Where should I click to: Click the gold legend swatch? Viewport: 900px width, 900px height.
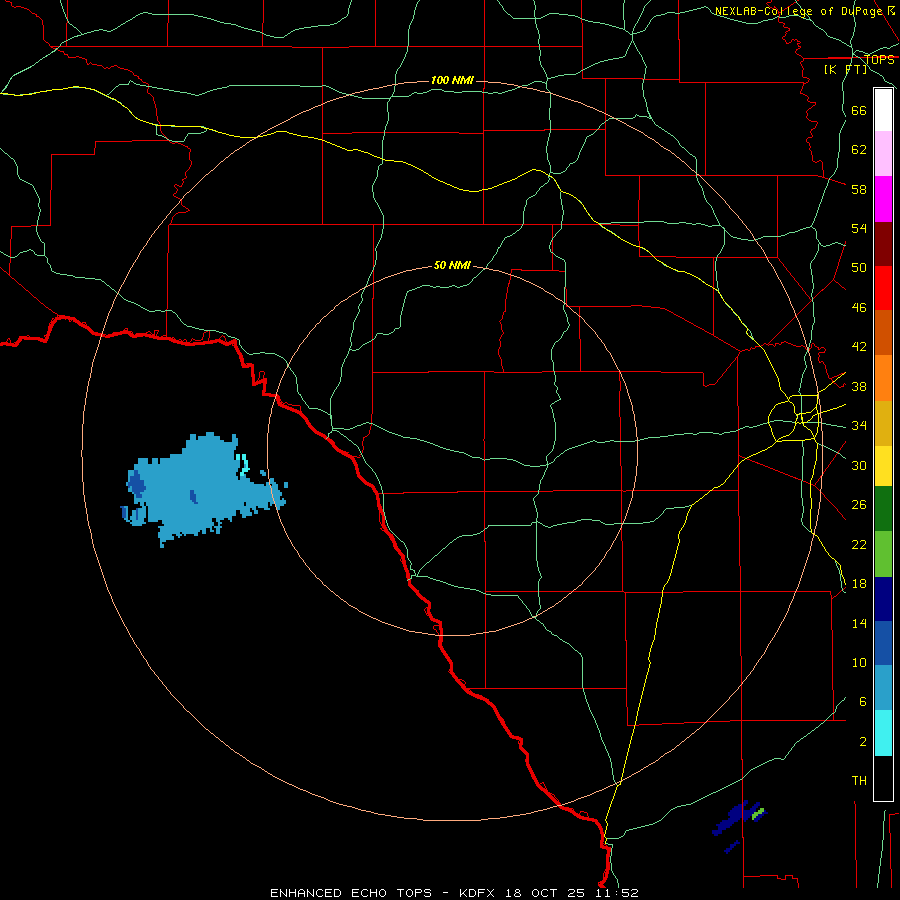[x=883, y=423]
